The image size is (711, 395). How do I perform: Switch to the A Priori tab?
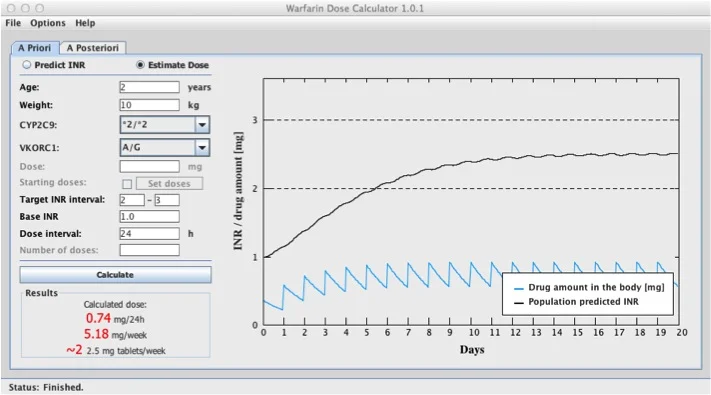(x=34, y=48)
